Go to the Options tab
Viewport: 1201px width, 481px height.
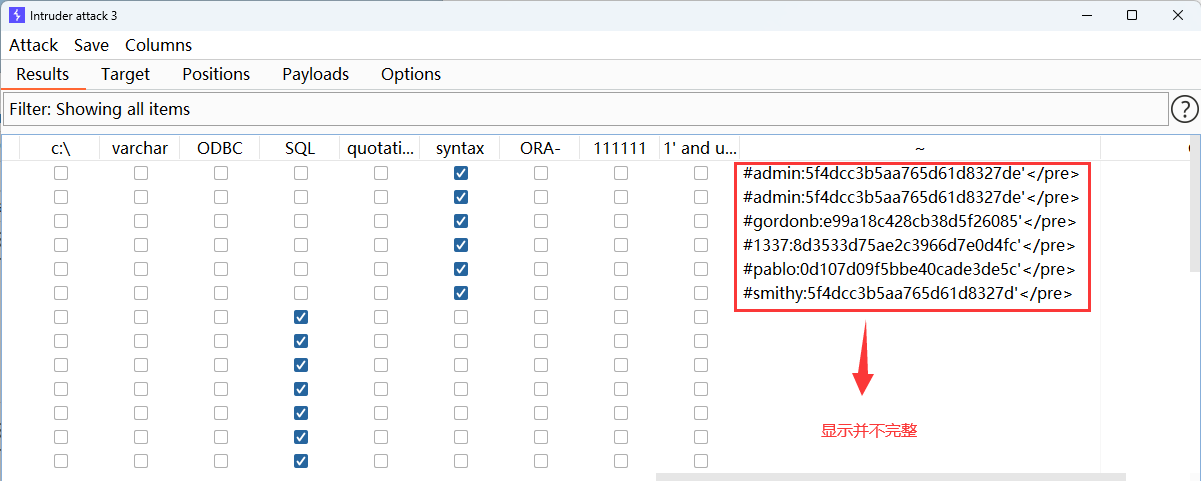(411, 74)
